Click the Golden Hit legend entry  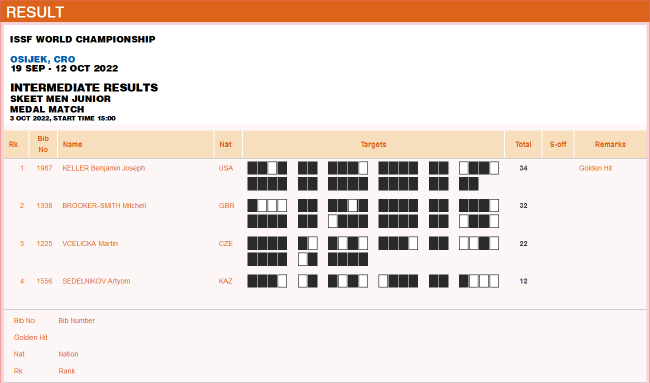31,337
